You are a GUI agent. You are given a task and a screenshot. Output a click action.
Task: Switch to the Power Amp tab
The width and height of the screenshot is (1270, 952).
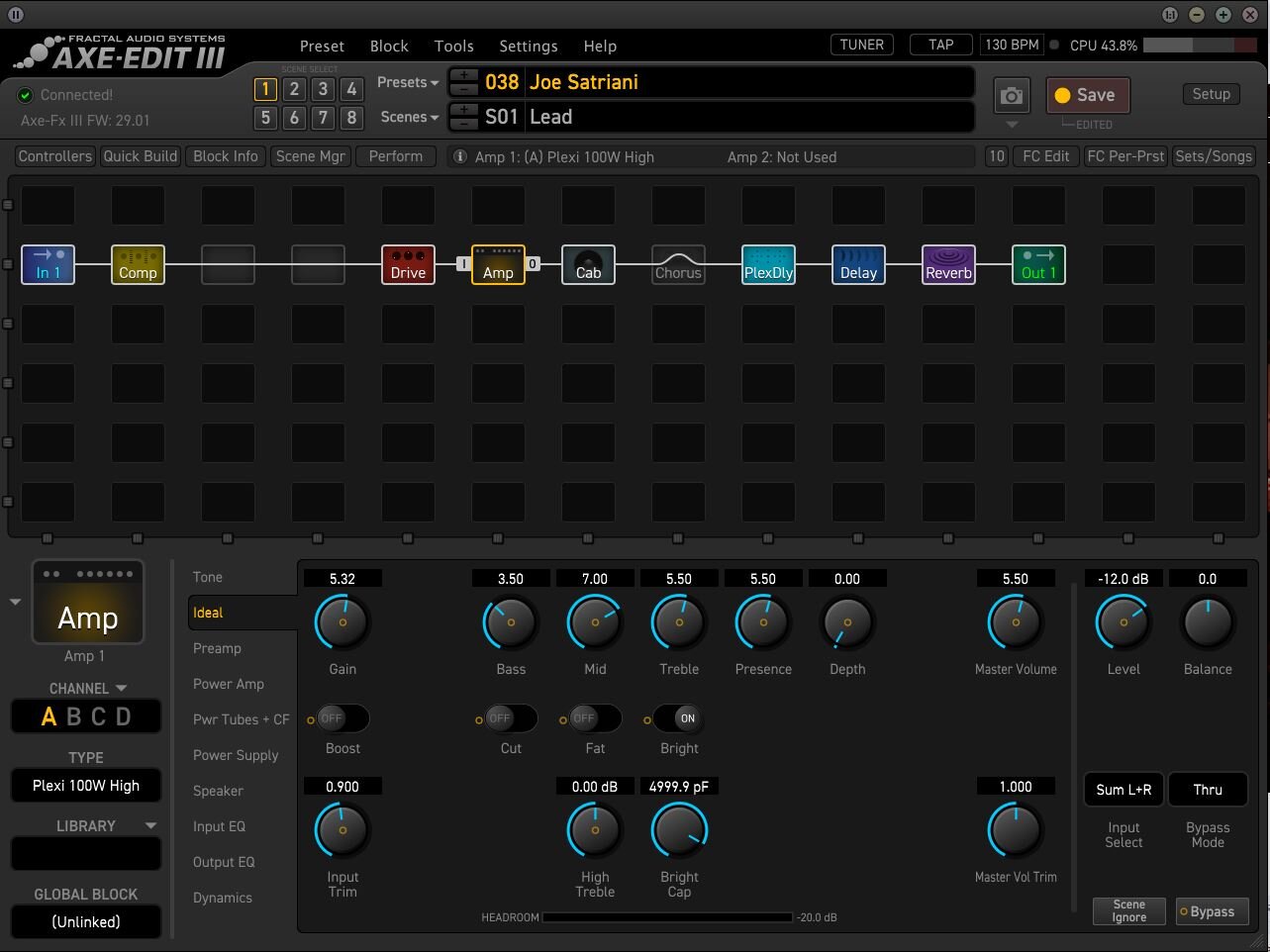[x=229, y=684]
